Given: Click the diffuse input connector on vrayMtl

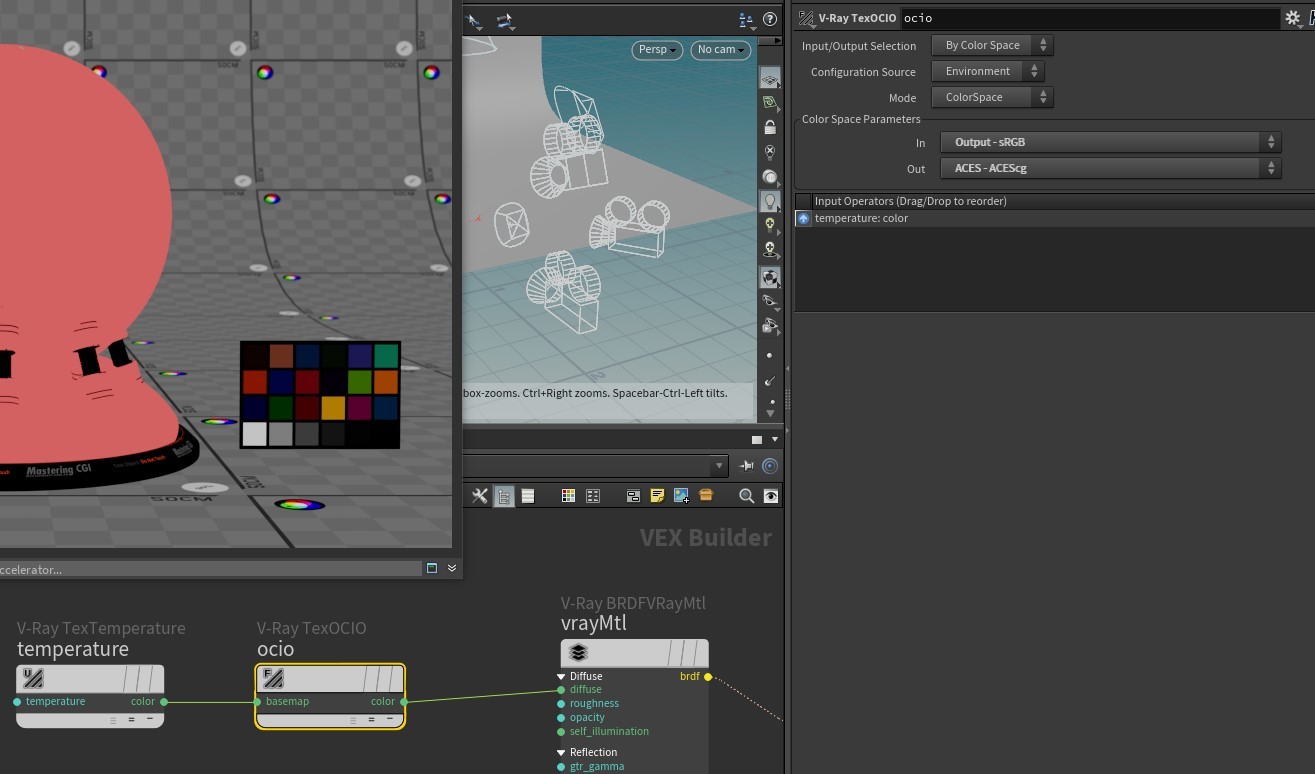Looking at the screenshot, I should pos(561,690).
